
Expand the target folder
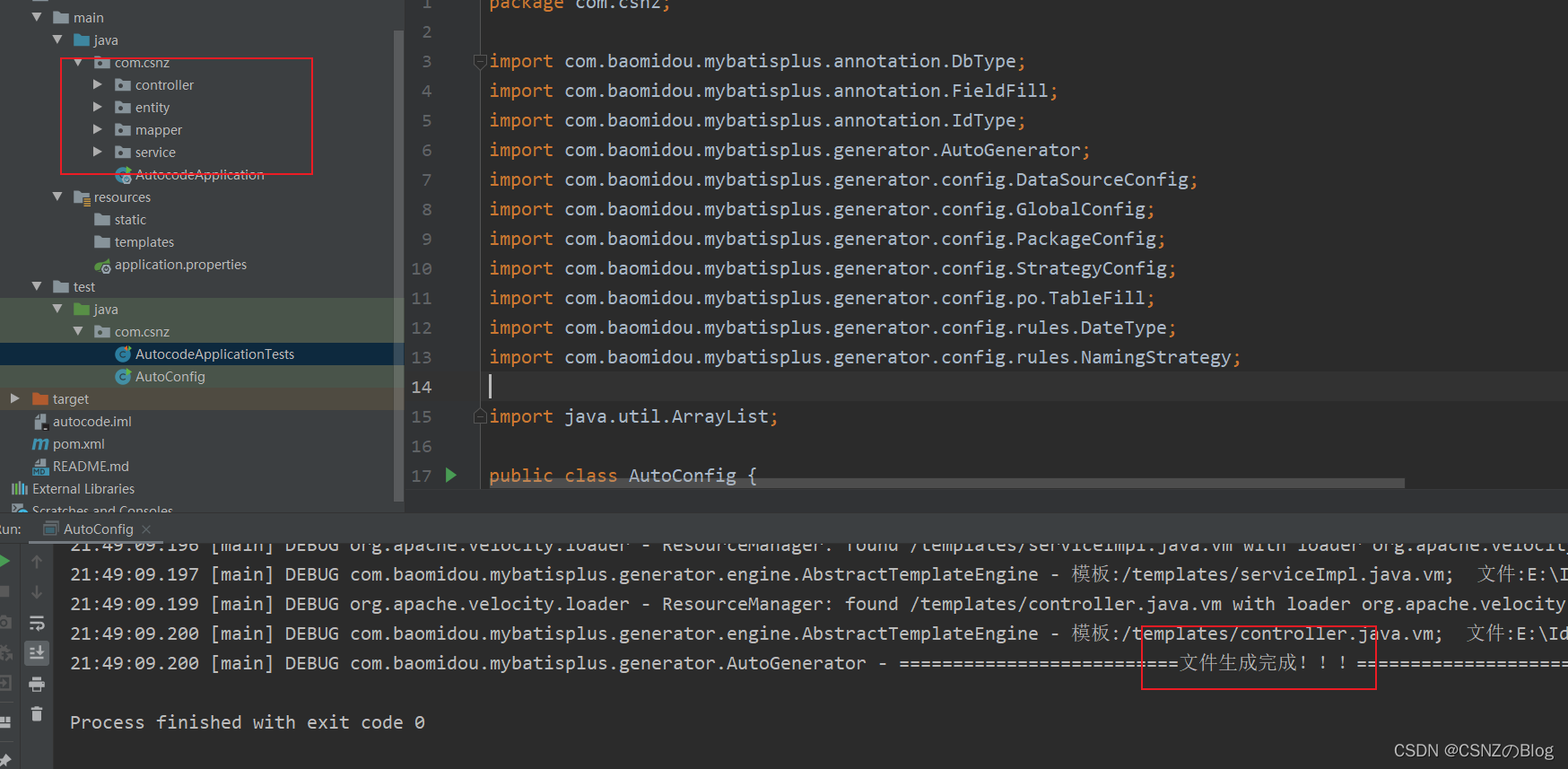tap(14, 398)
